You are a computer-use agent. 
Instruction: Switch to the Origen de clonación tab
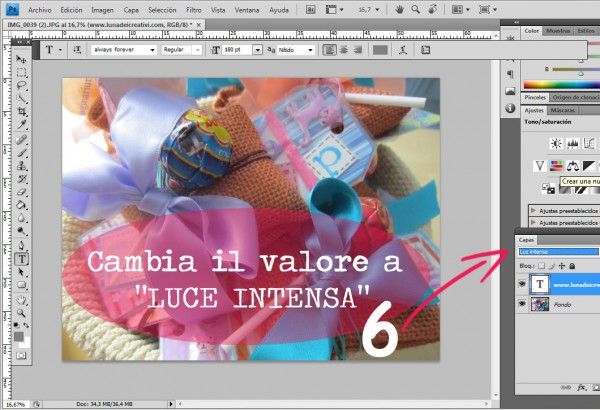coord(575,98)
